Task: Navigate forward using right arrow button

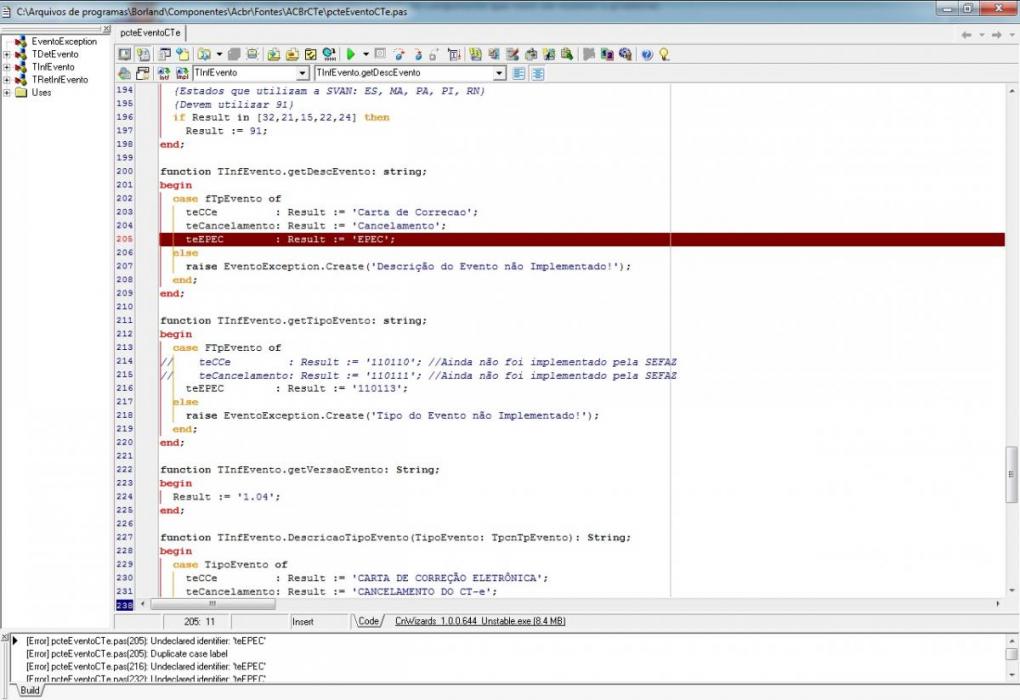Action: 997,35
